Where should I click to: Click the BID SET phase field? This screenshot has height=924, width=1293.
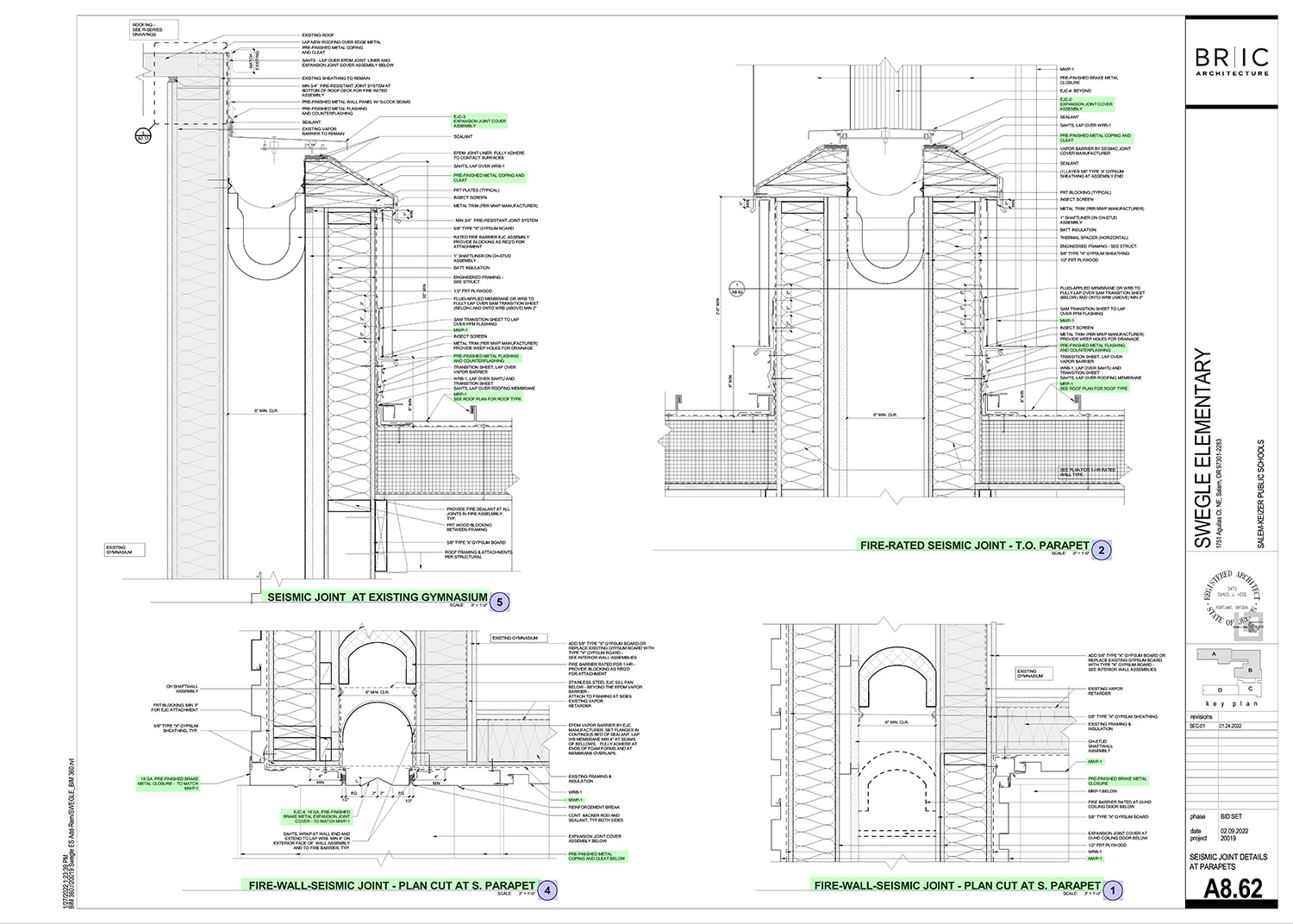pyautogui.click(x=1231, y=816)
